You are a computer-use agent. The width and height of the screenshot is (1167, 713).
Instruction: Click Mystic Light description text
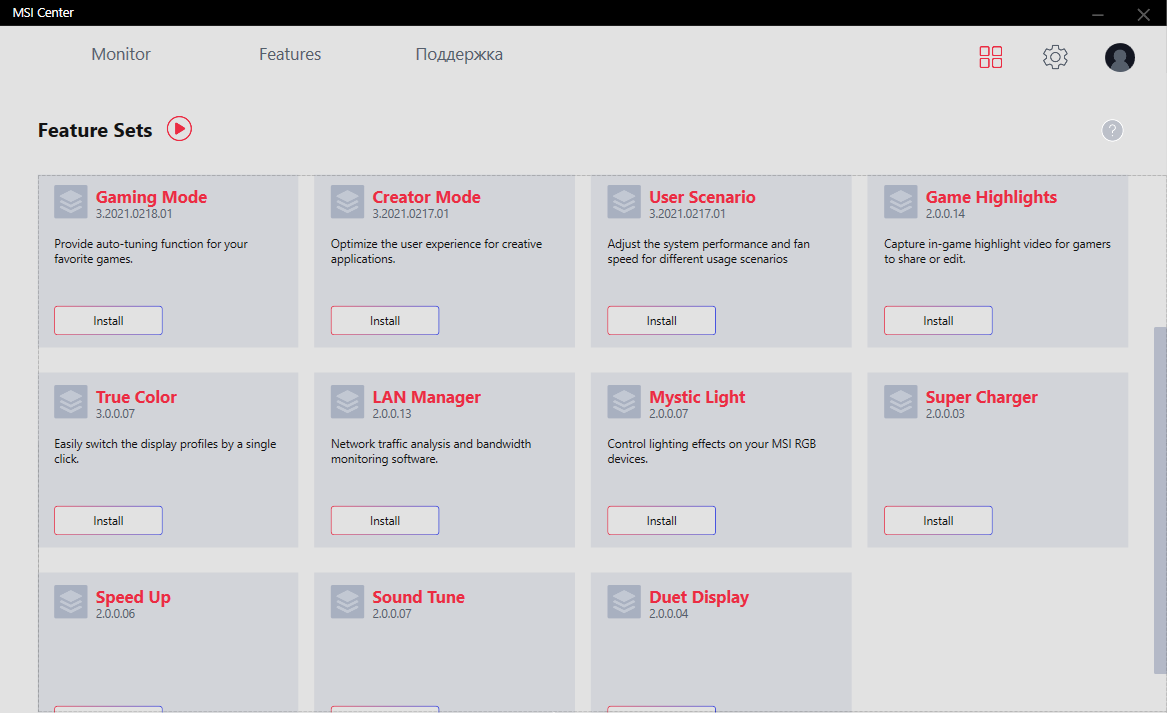712,452
